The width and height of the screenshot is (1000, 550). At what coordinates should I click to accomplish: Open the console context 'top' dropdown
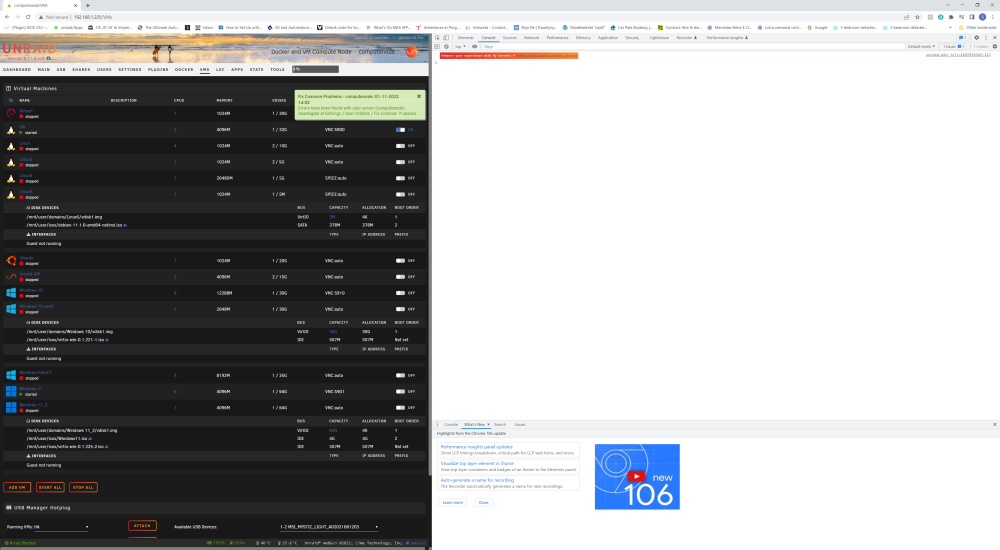pyautogui.click(x=460, y=47)
